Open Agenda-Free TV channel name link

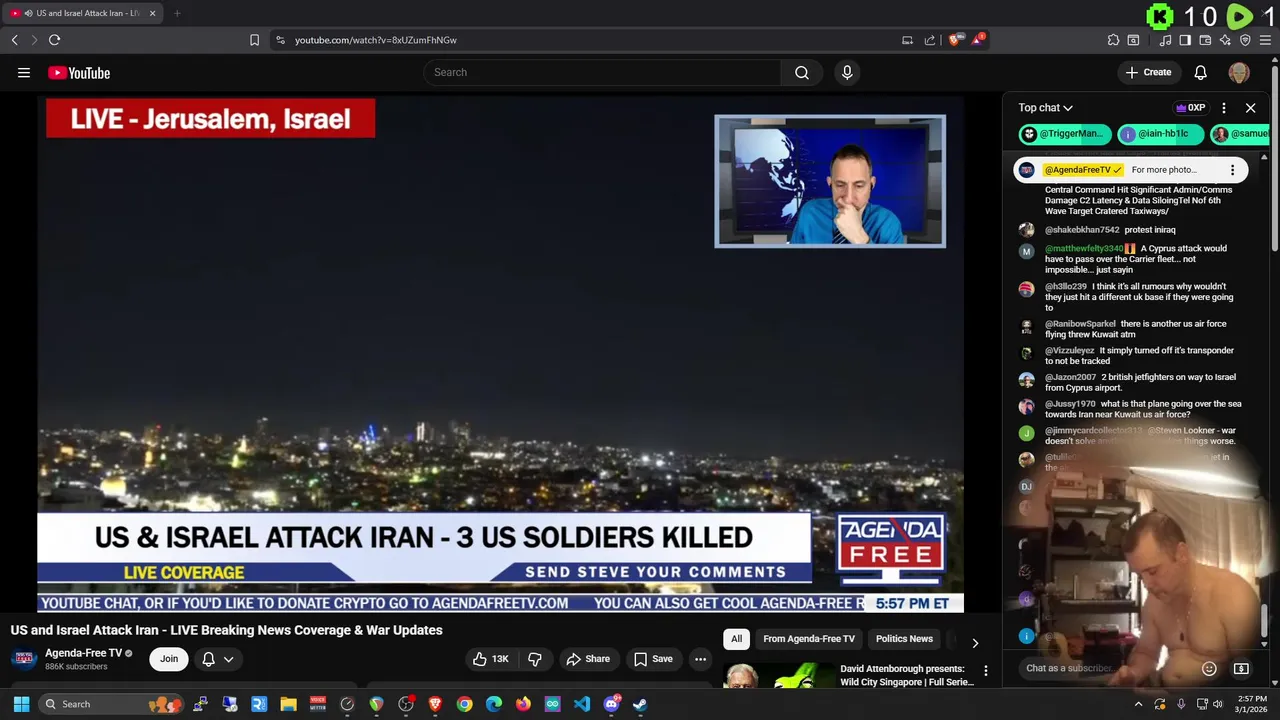coord(84,653)
